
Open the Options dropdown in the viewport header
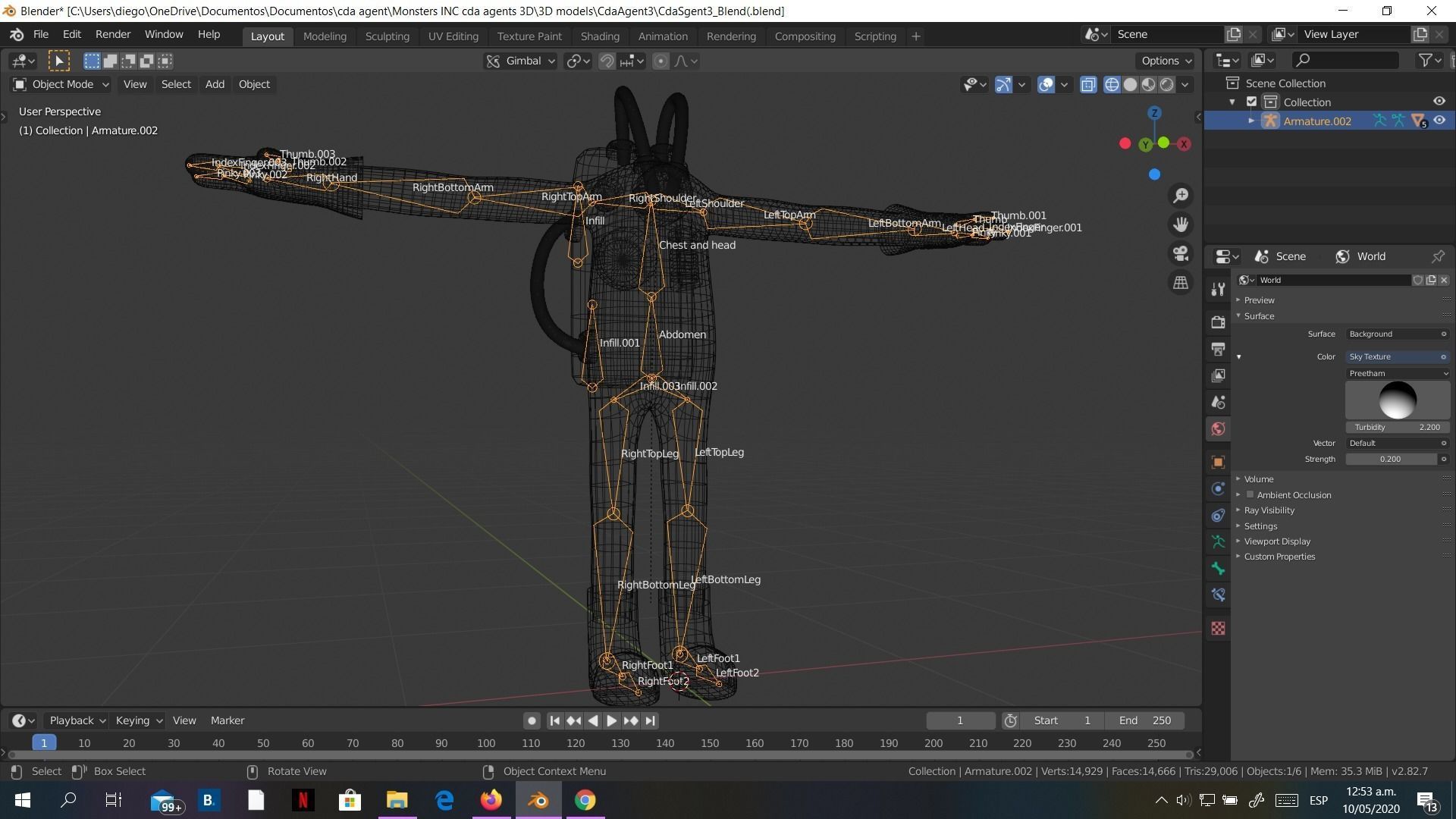click(1166, 61)
